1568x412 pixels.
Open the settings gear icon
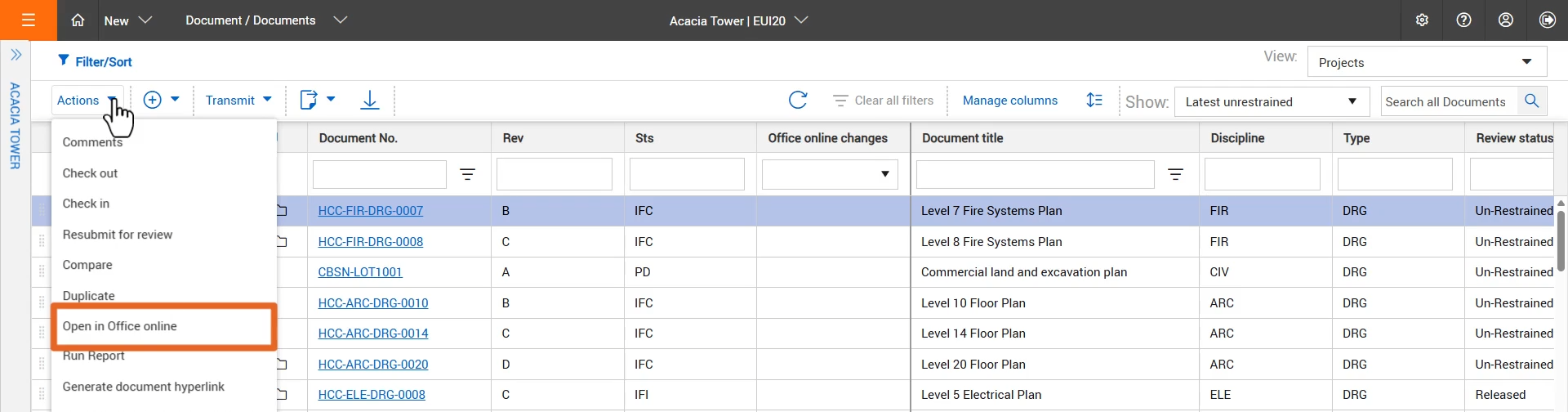pyautogui.click(x=1422, y=20)
